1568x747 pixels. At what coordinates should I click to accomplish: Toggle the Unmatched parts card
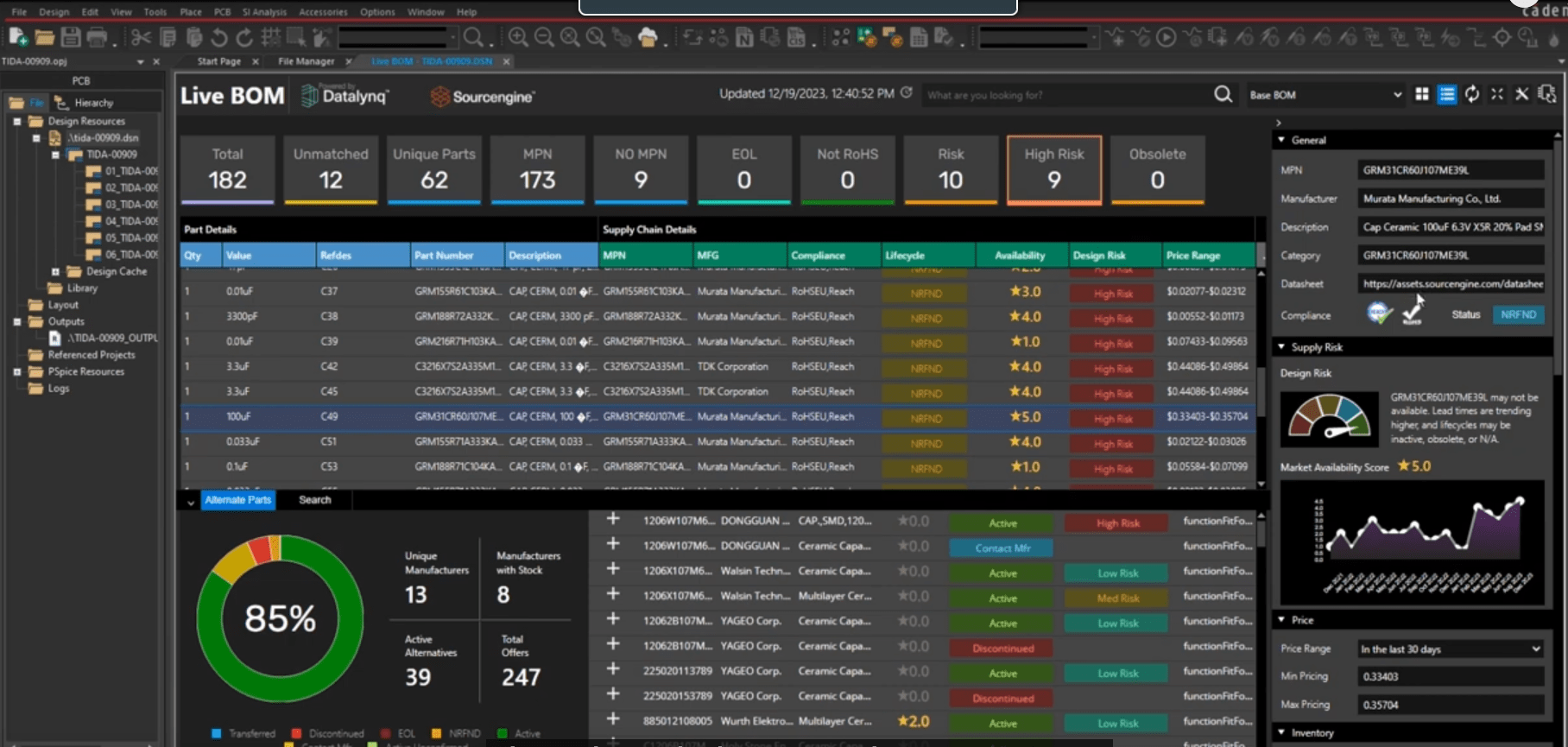coord(331,169)
